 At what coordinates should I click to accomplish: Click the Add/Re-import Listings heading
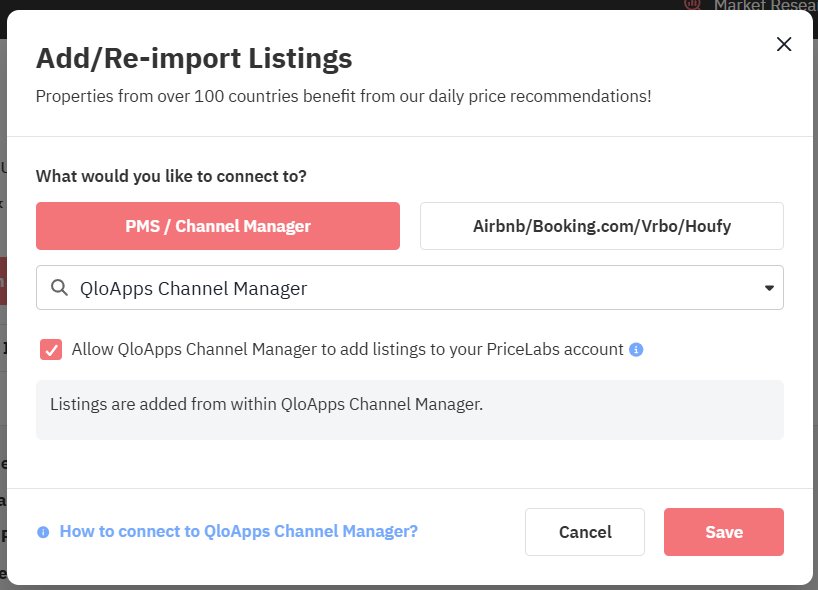194,58
